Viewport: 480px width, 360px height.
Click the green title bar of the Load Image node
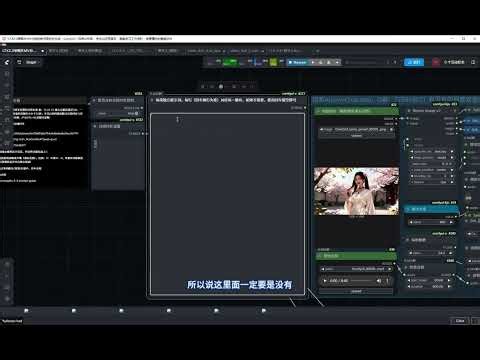tap(356, 111)
